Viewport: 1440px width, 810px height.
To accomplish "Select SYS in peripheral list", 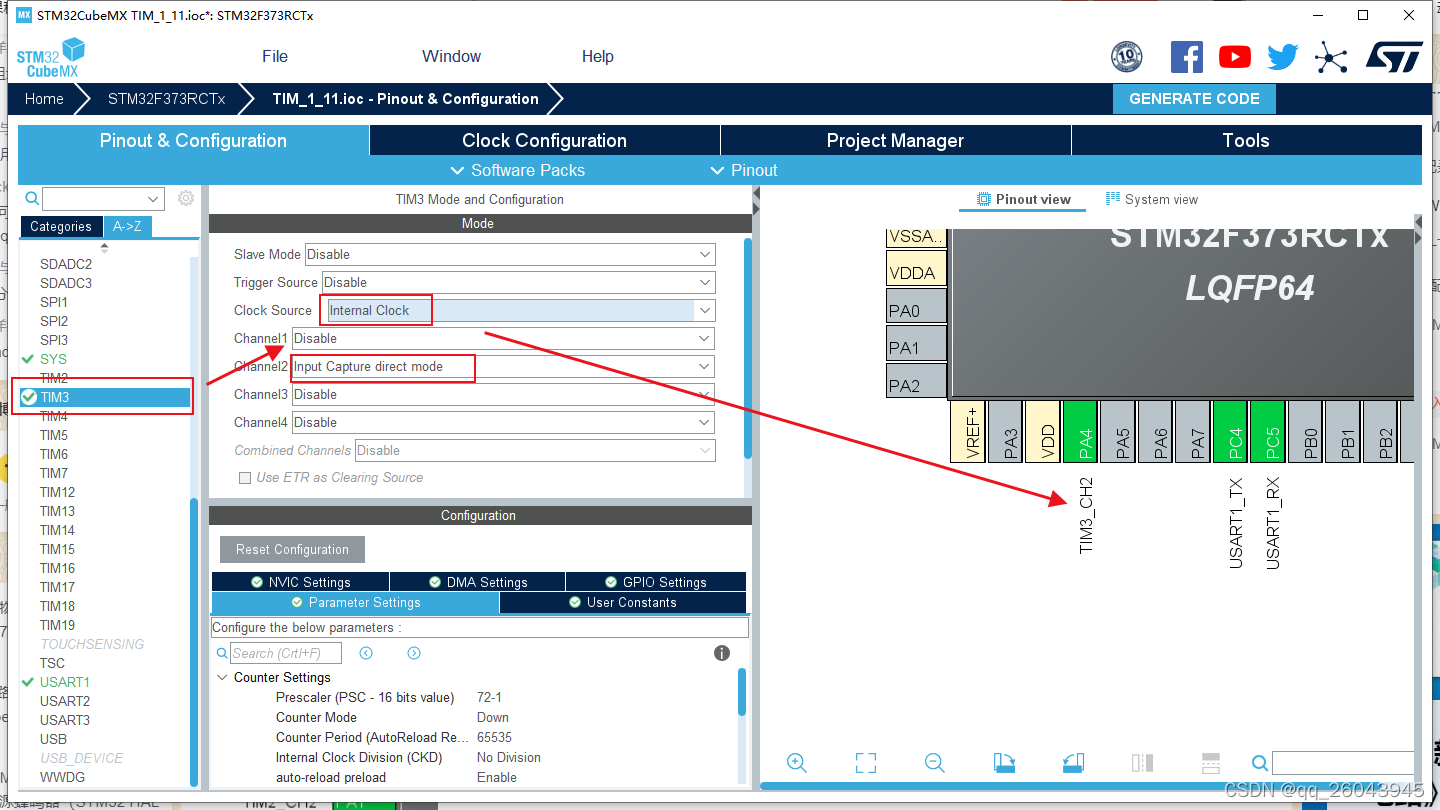I will pyautogui.click(x=53, y=359).
